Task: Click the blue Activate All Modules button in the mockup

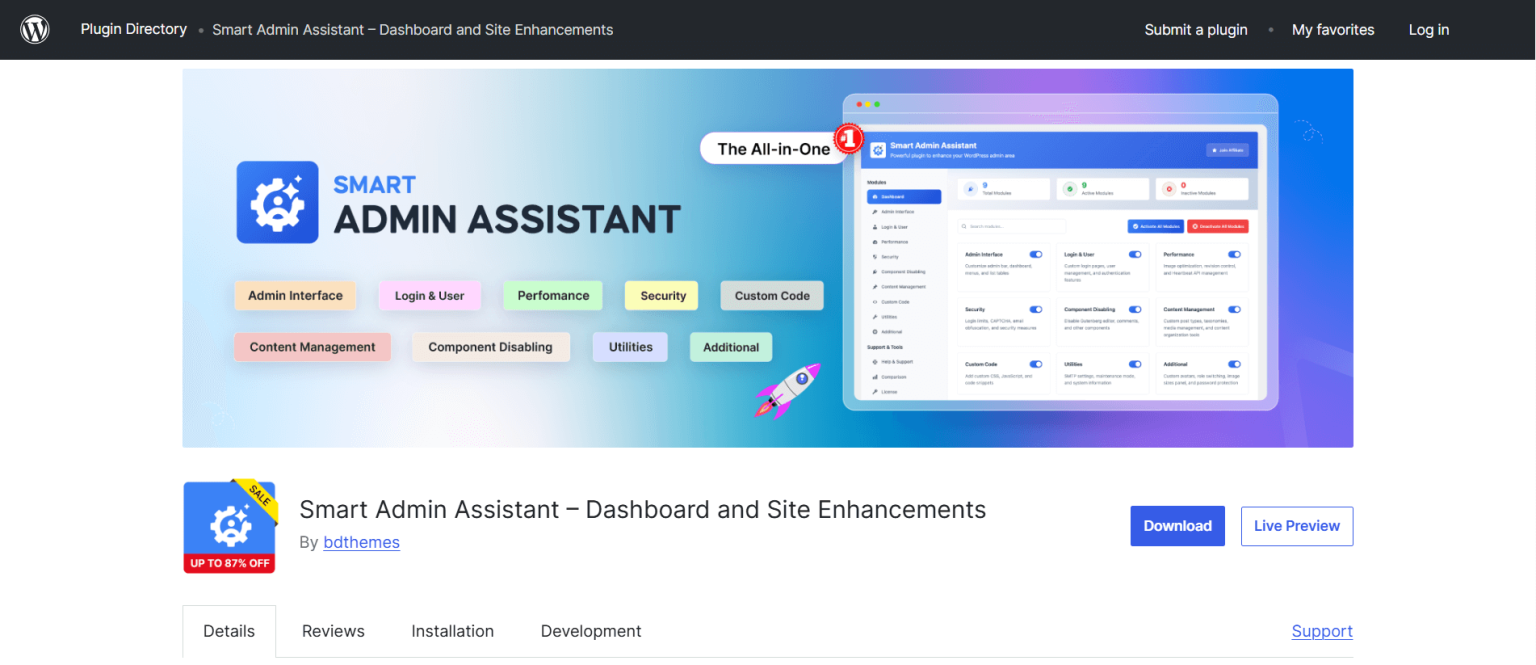Action: tap(1155, 227)
